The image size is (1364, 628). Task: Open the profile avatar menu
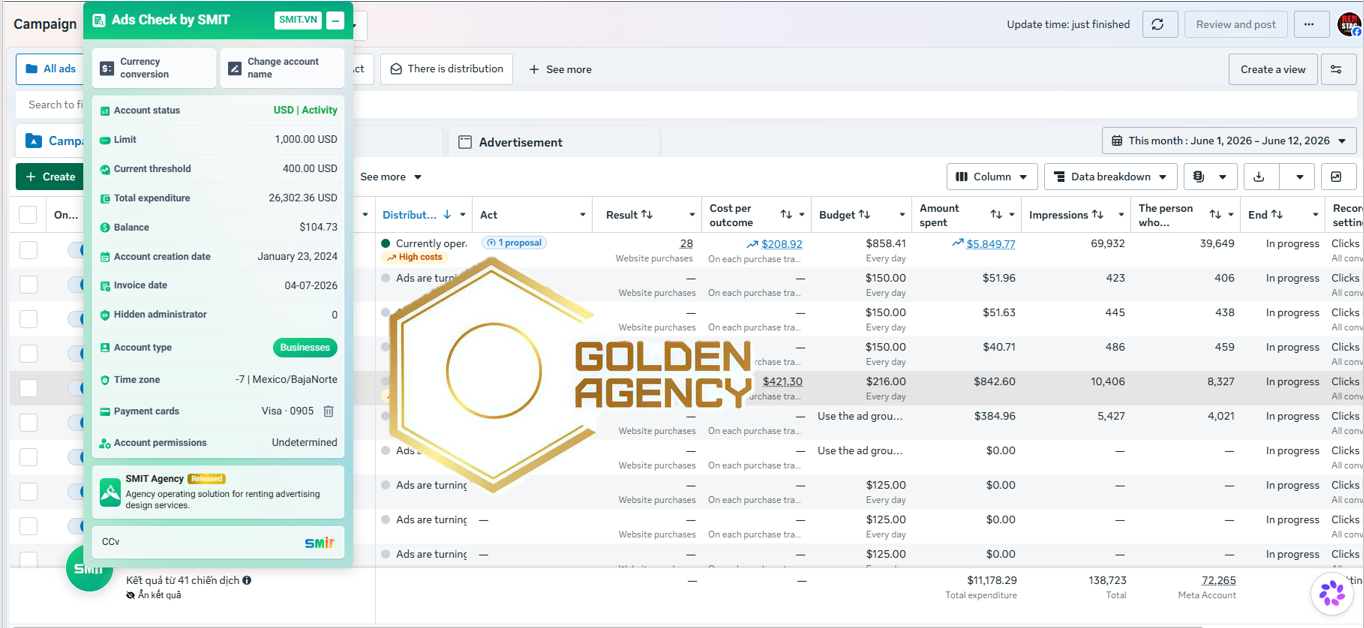1349,25
